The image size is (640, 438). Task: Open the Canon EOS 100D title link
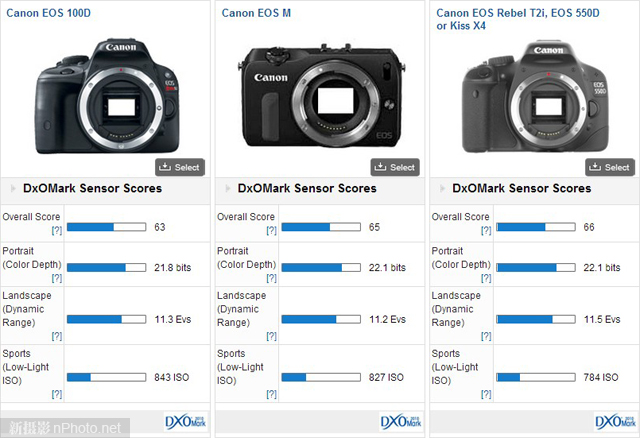(x=48, y=13)
